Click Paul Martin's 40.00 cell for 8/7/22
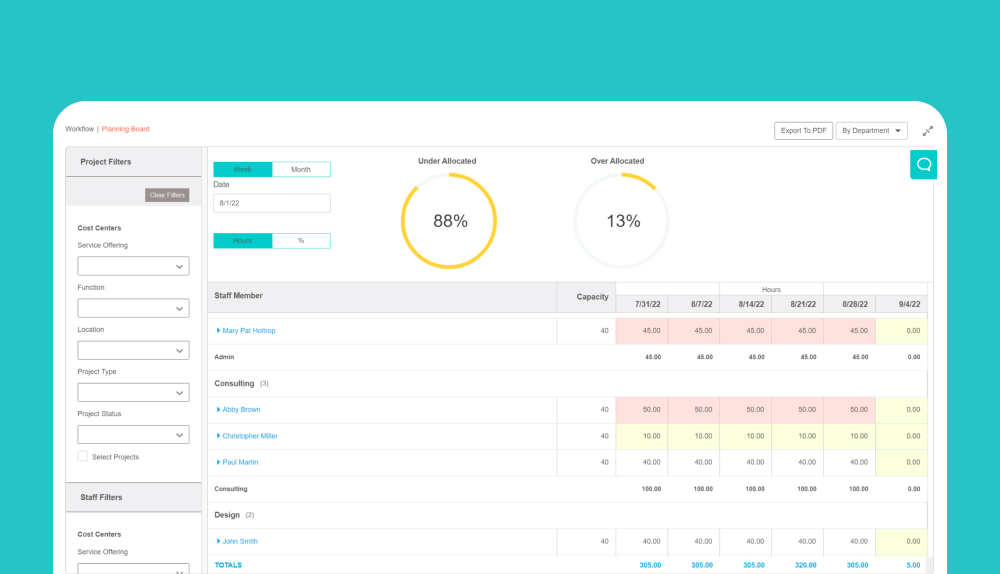 coord(694,462)
